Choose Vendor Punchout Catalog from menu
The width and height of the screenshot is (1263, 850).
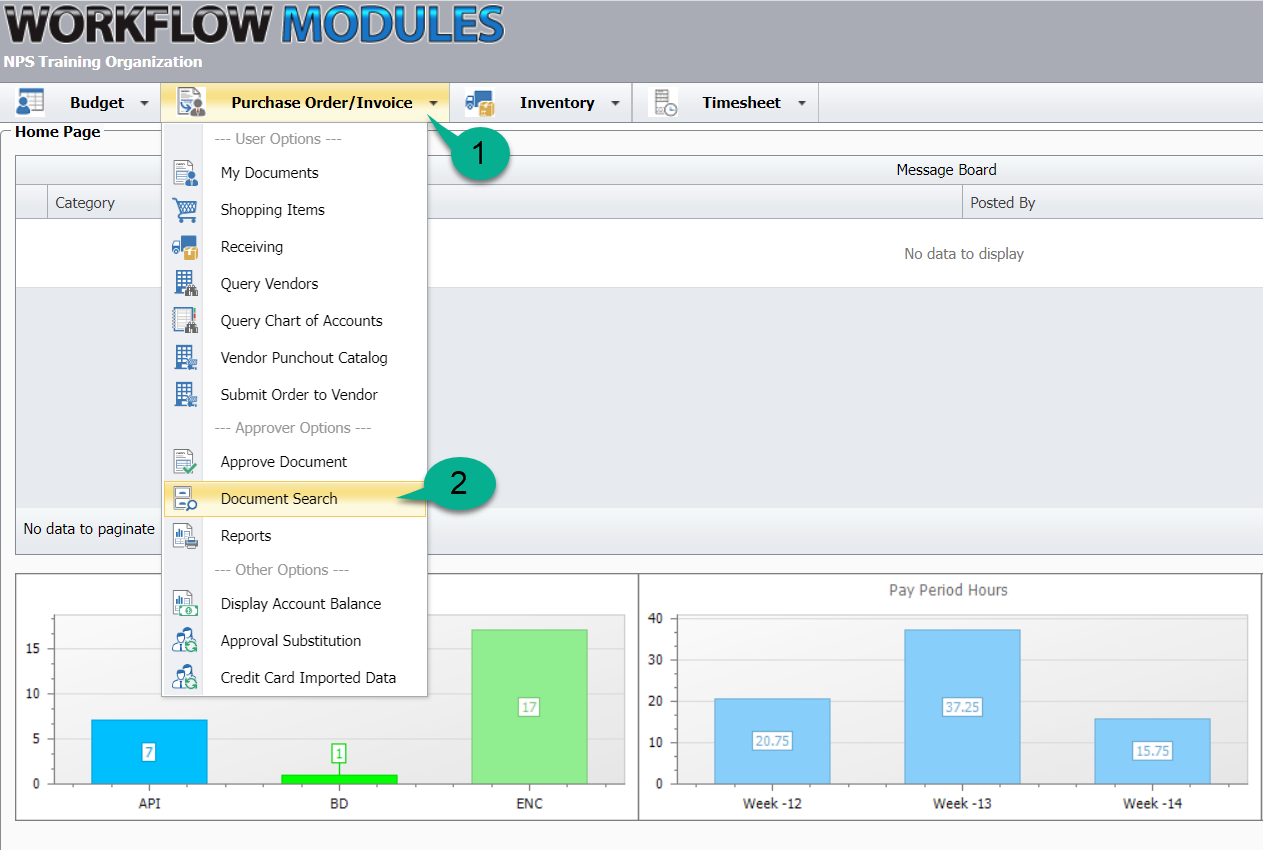(x=304, y=358)
